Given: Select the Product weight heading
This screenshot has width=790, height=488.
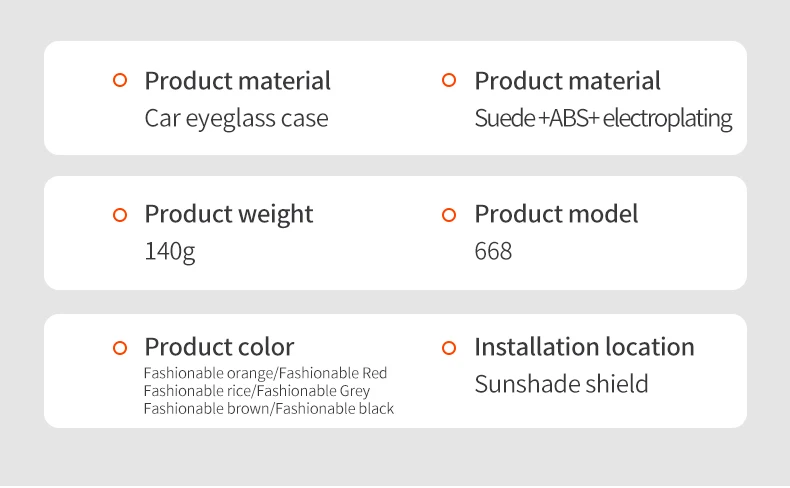Looking at the screenshot, I should (x=229, y=215).
